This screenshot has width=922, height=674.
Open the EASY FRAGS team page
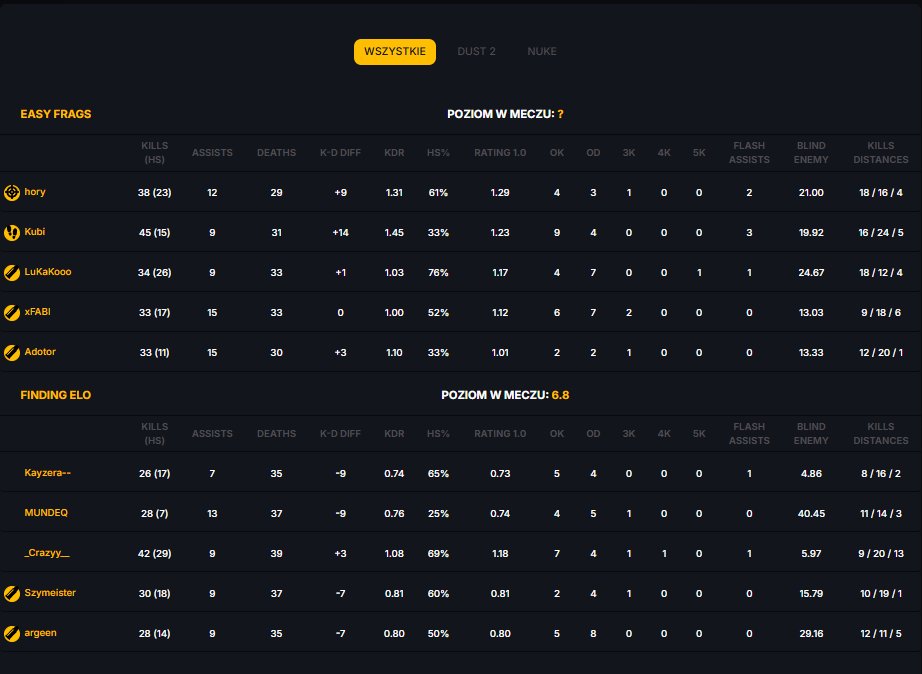[56, 114]
